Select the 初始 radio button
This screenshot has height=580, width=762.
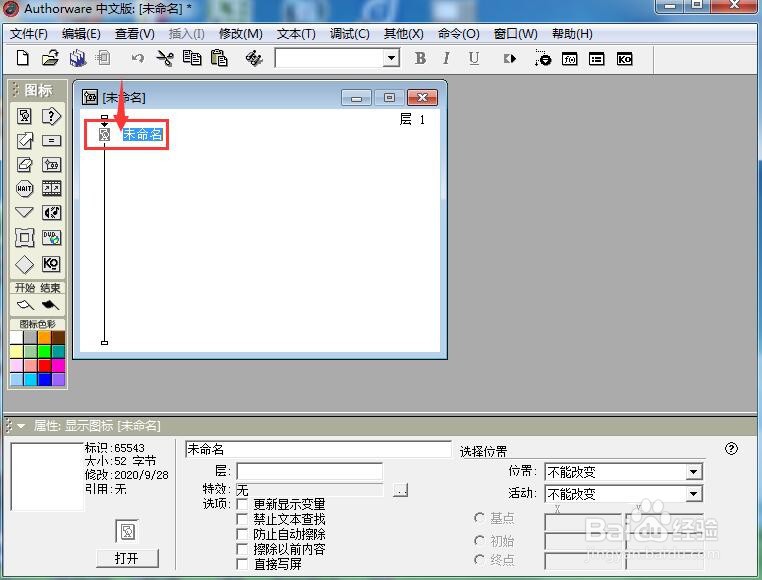(x=479, y=540)
